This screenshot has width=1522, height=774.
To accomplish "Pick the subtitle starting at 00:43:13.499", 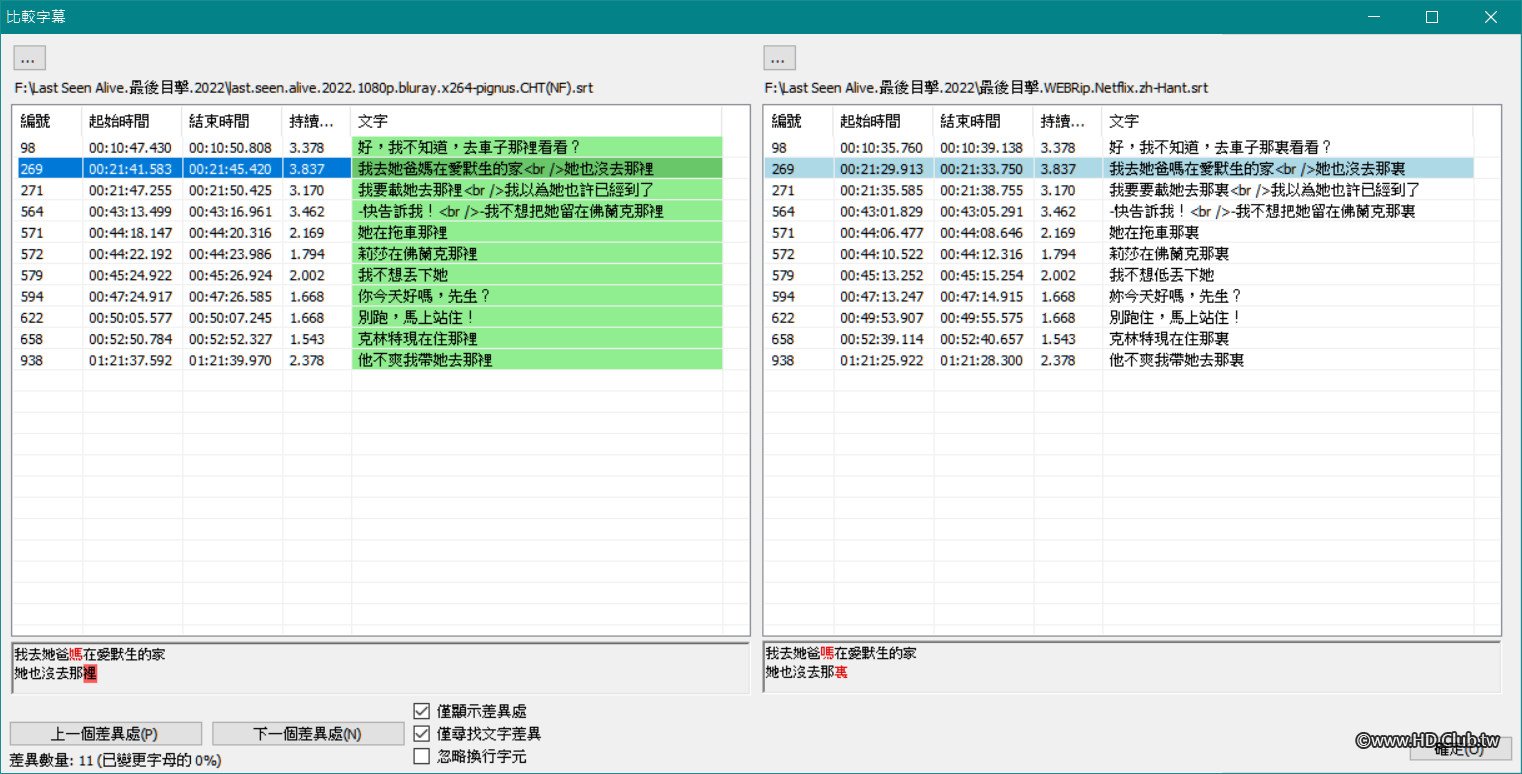I will (368, 211).
